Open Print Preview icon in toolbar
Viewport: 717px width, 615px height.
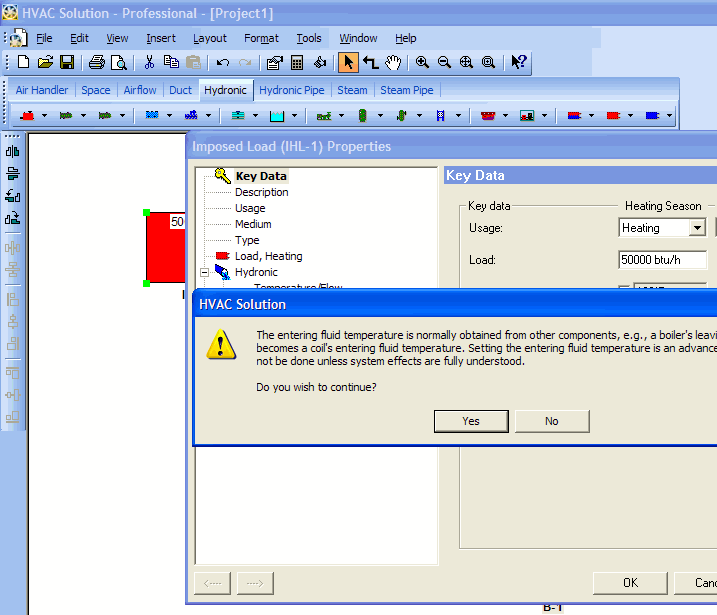(118, 62)
